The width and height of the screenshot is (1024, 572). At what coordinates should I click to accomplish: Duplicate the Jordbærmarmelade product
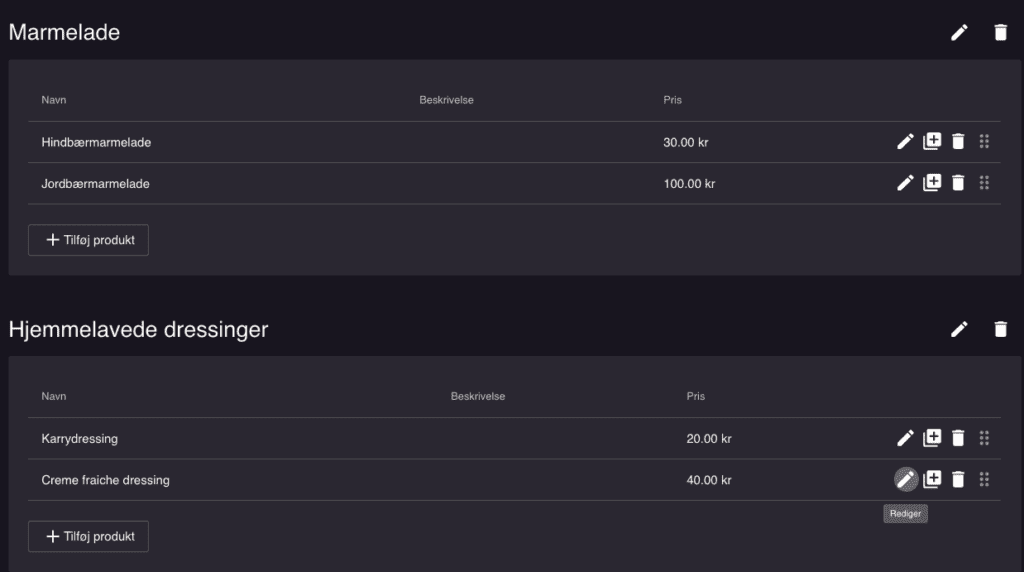pos(932,183)
